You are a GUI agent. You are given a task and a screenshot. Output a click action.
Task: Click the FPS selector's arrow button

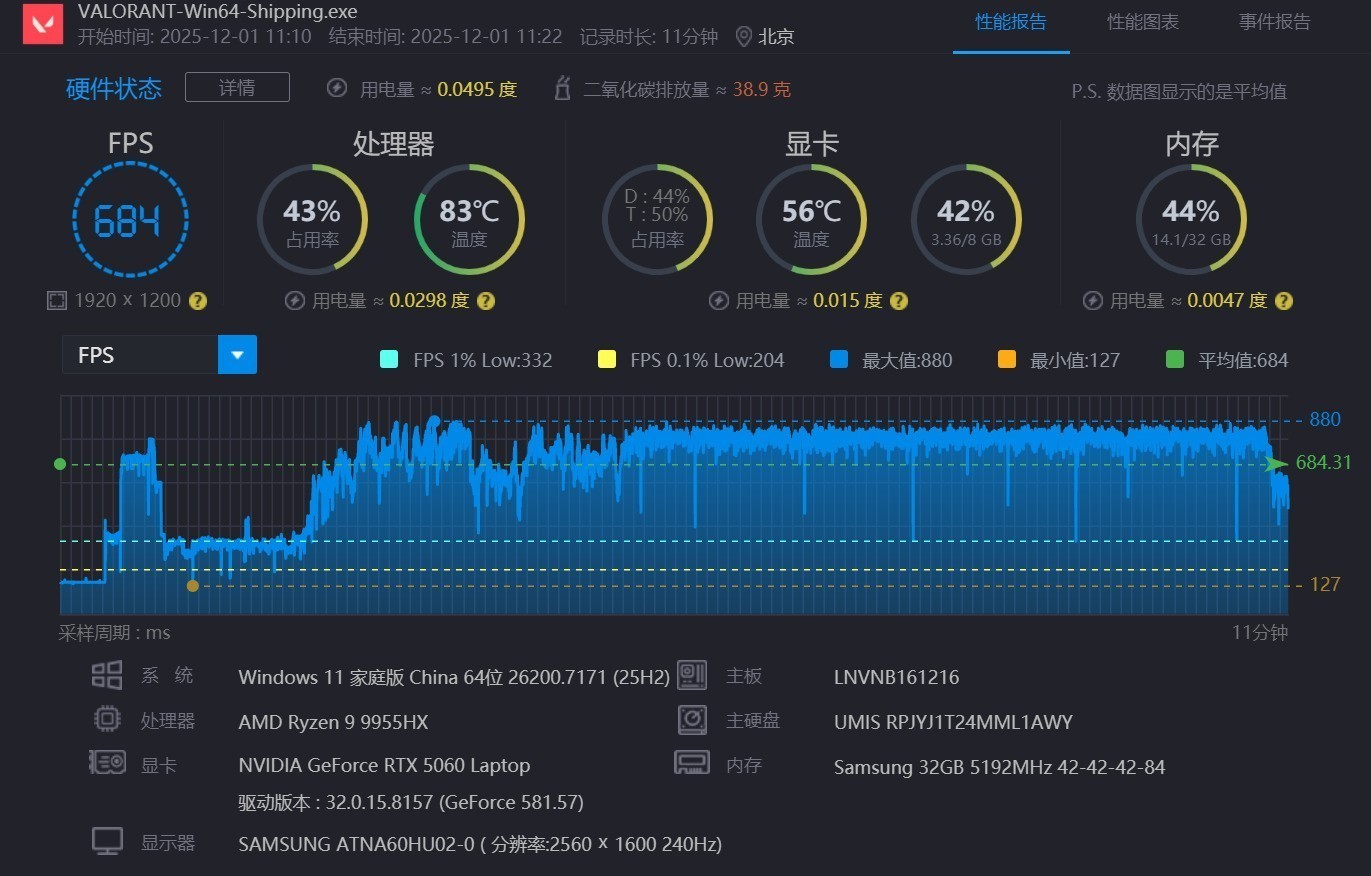point(237,354)
